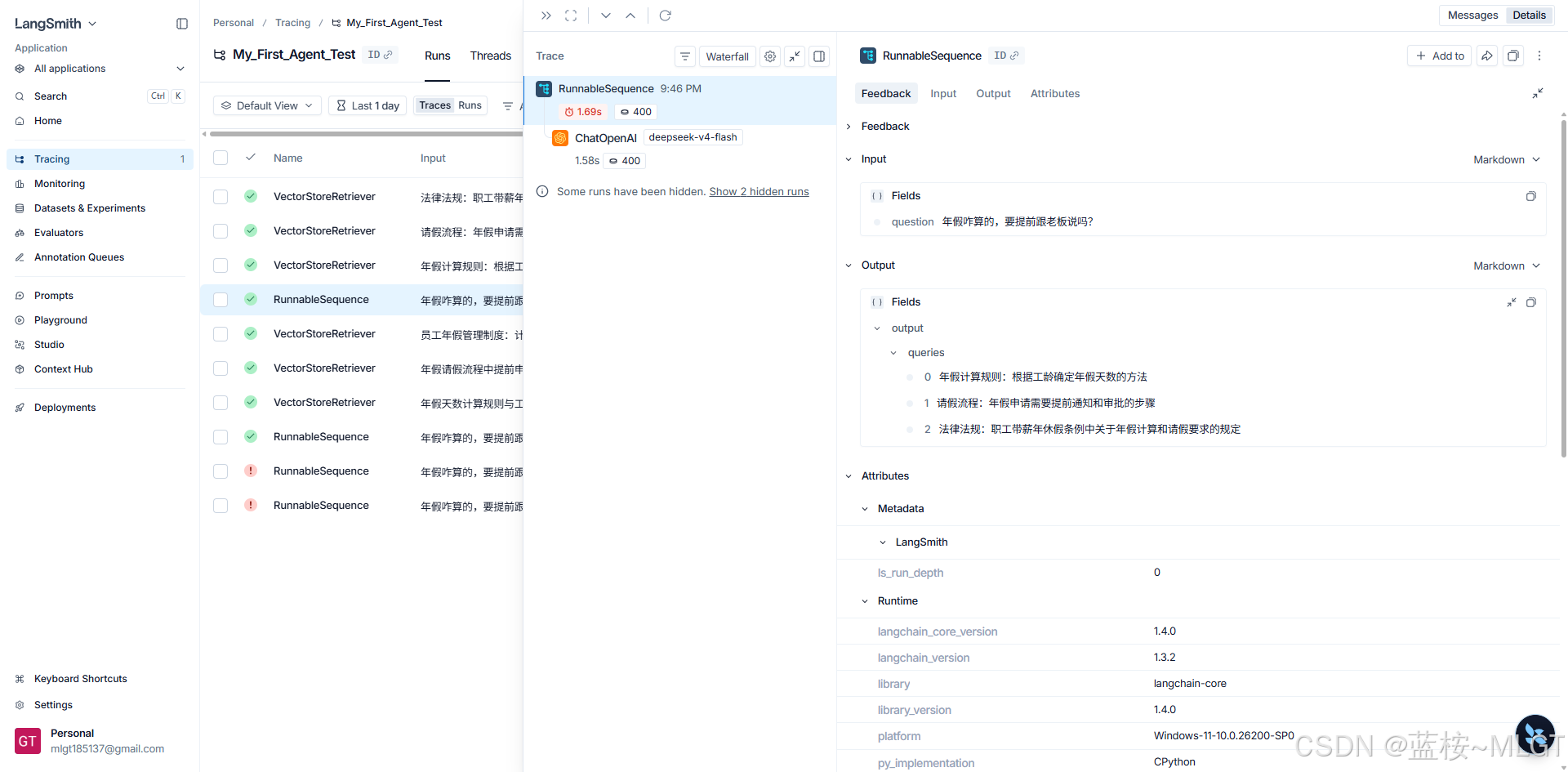
Task: Copy the RunnableSequence run contents
Action: (1513, 56)
